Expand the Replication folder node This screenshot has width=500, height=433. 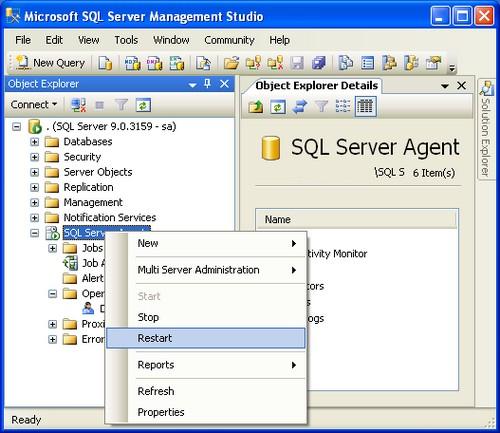pos(34,187)
